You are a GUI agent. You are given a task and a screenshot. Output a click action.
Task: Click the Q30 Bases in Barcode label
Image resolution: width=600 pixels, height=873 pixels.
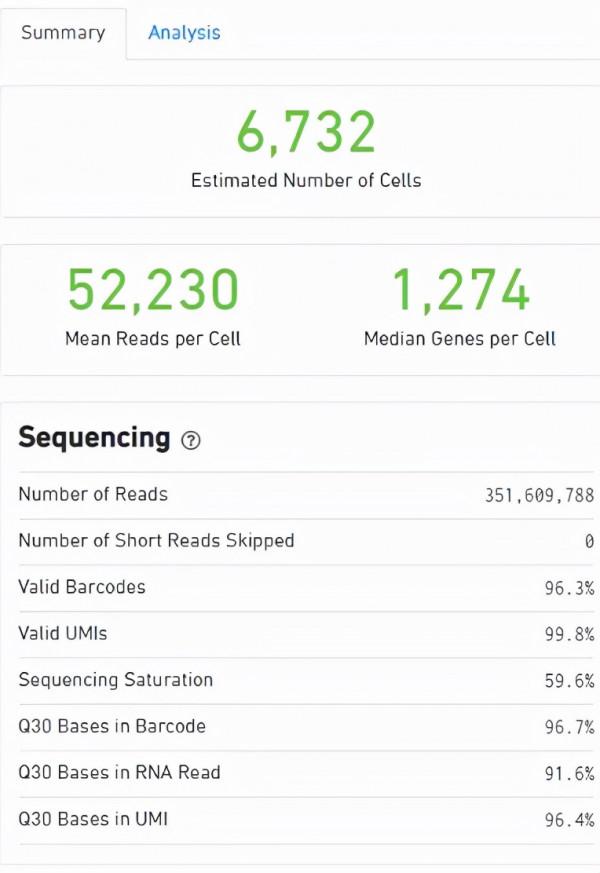112,726
